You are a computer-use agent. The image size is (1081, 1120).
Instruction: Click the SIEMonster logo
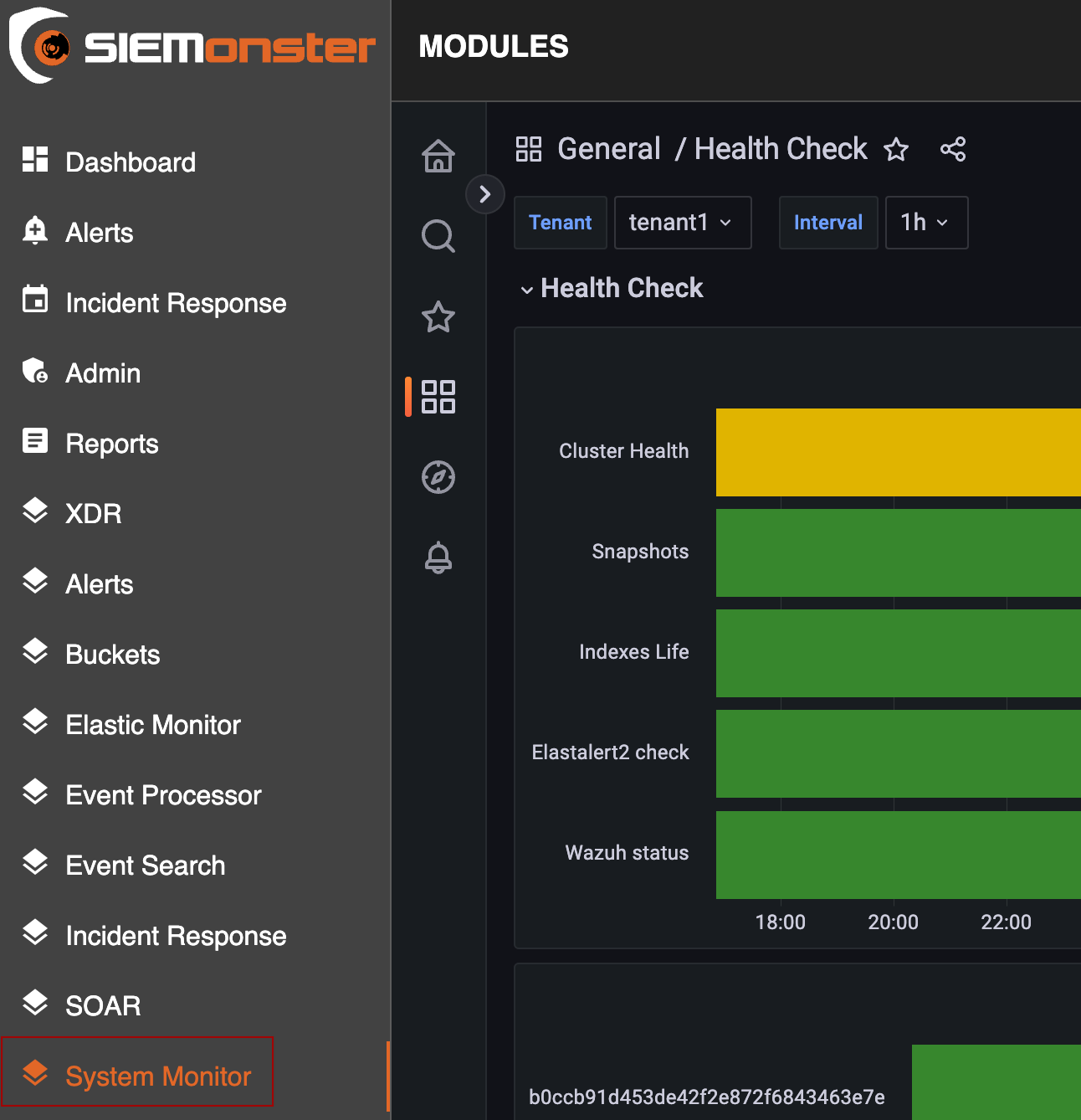[x=192, y=47]
